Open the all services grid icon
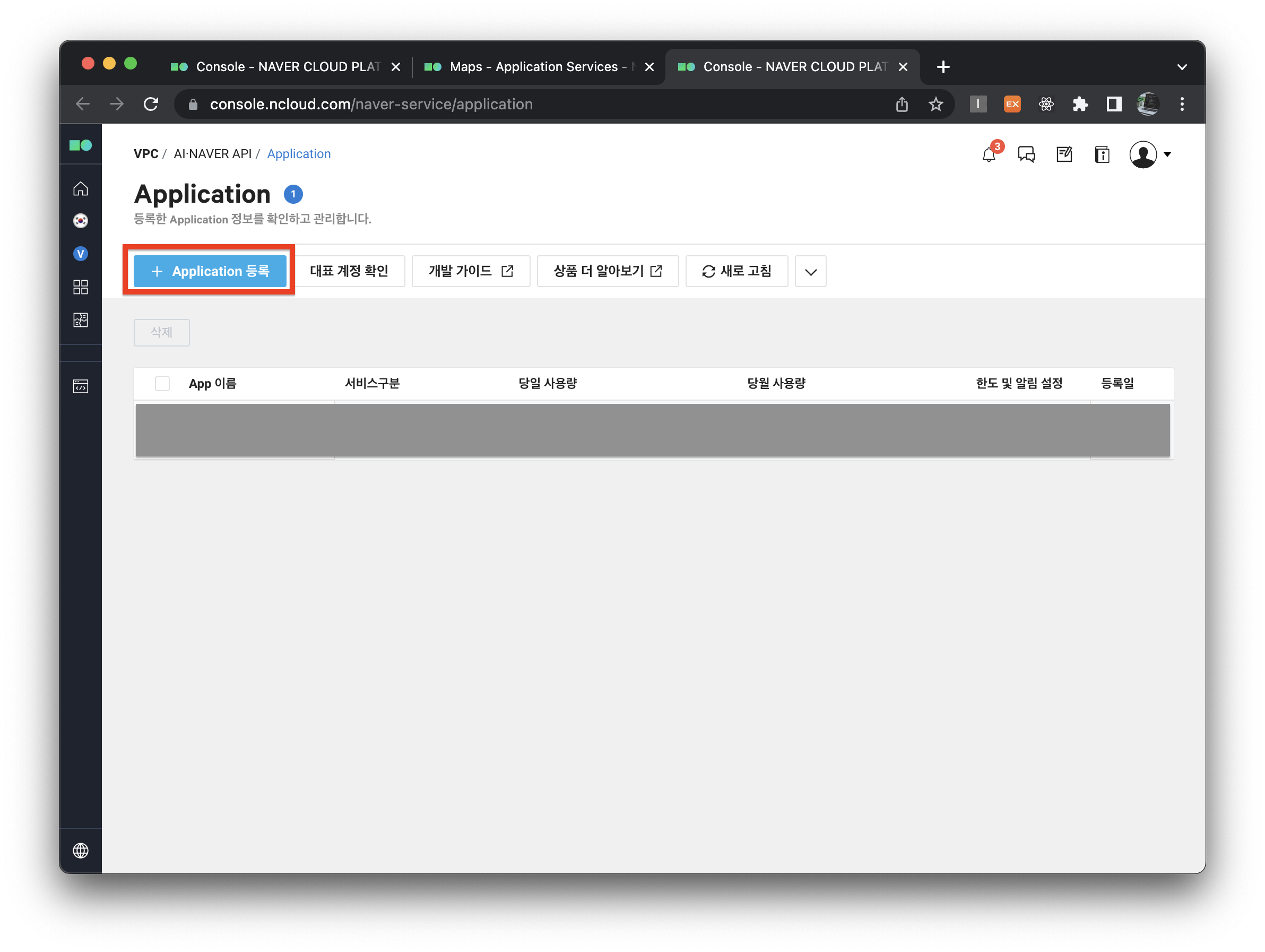Screen dimensions: 1265x952 [x=81, y=287]
